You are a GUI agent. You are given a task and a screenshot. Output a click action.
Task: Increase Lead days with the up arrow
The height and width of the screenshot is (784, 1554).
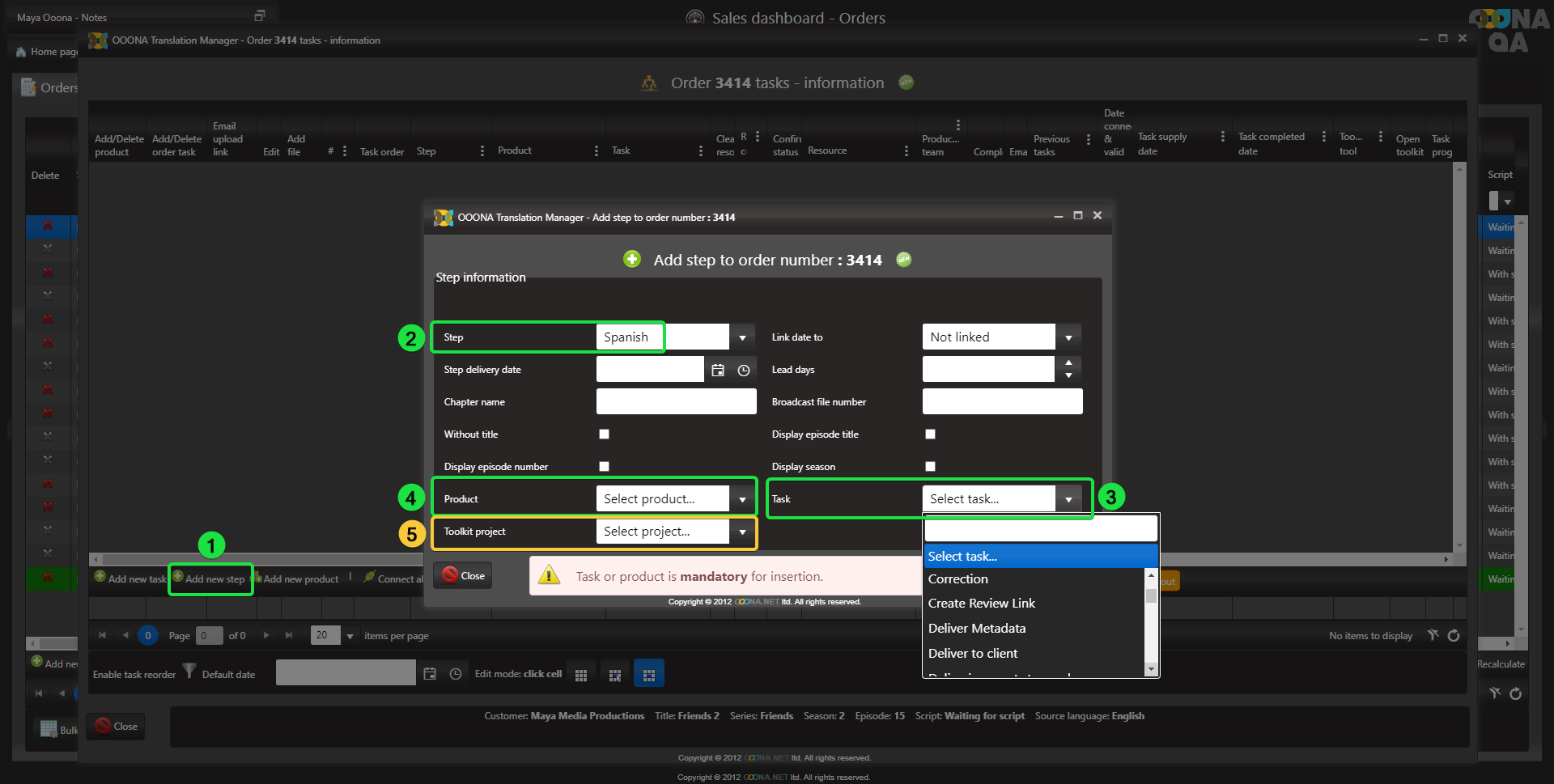coord(1068,363)
